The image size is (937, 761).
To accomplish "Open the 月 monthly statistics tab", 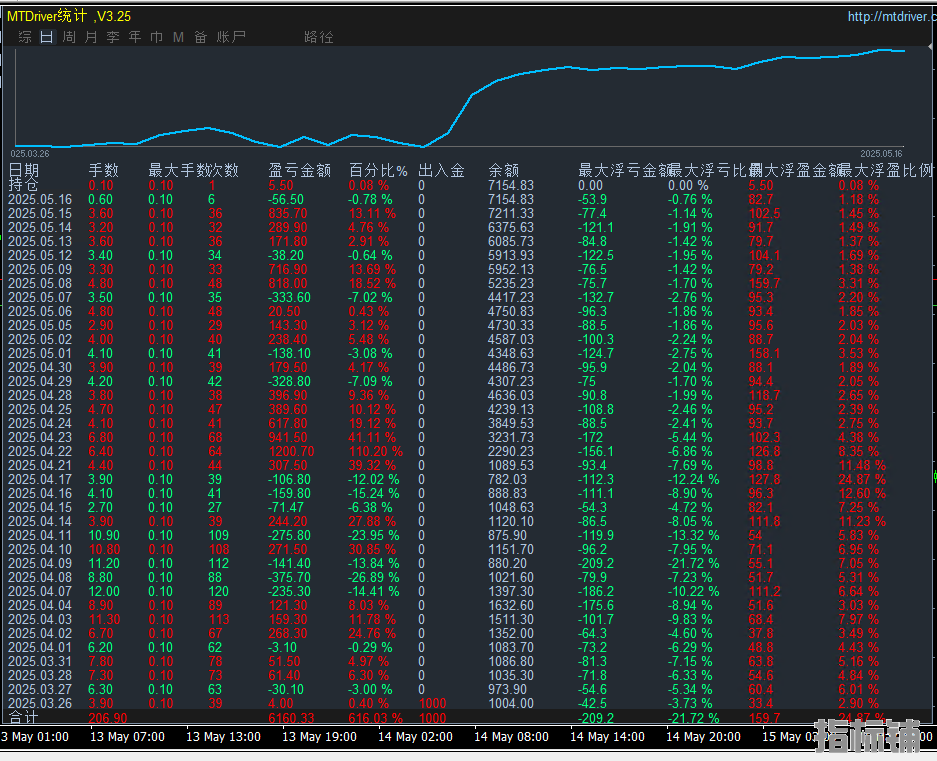I will [x=91, y=37].
